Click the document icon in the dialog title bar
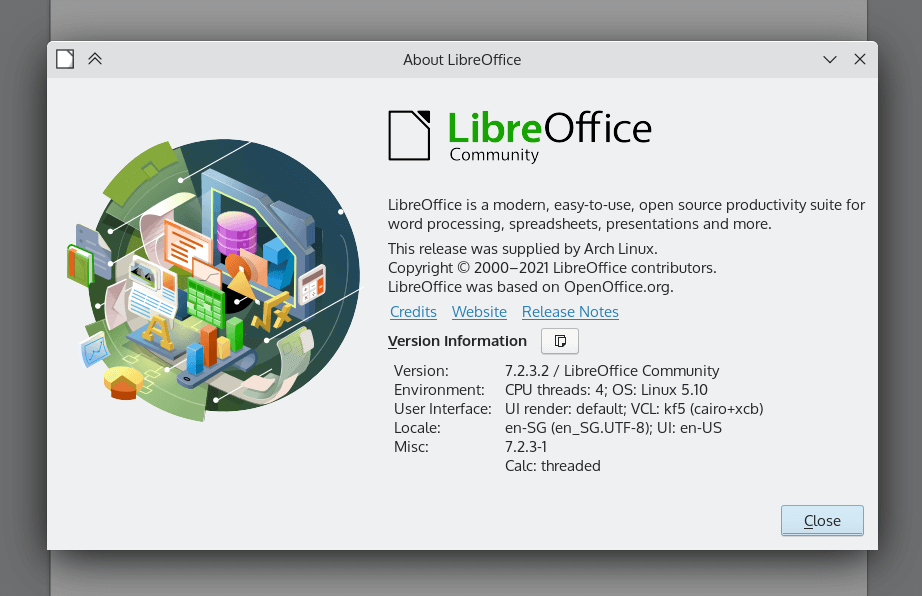922x596 pixels. point(65,59)
